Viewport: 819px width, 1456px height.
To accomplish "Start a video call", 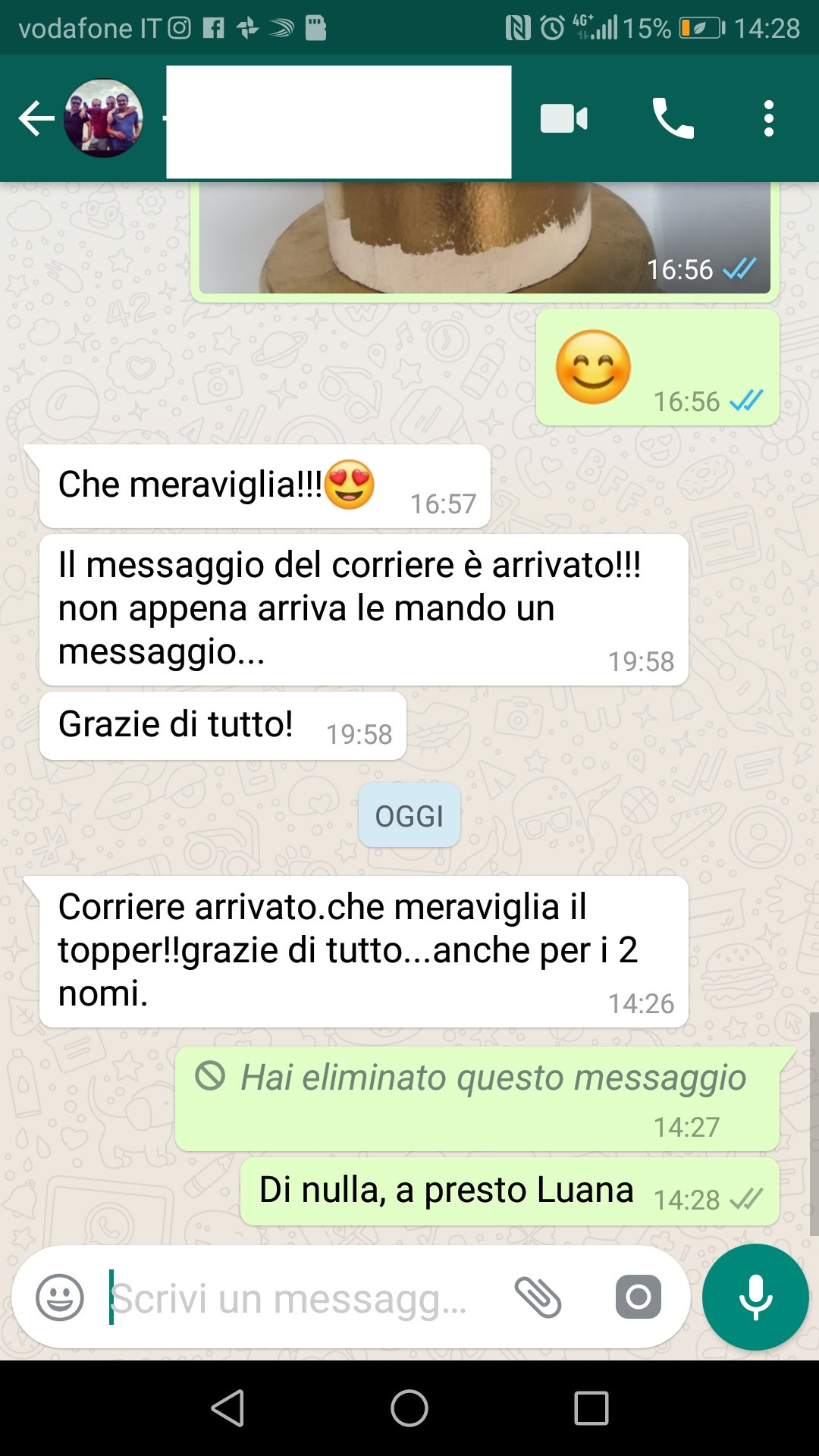I will click(x=563, y=119).
